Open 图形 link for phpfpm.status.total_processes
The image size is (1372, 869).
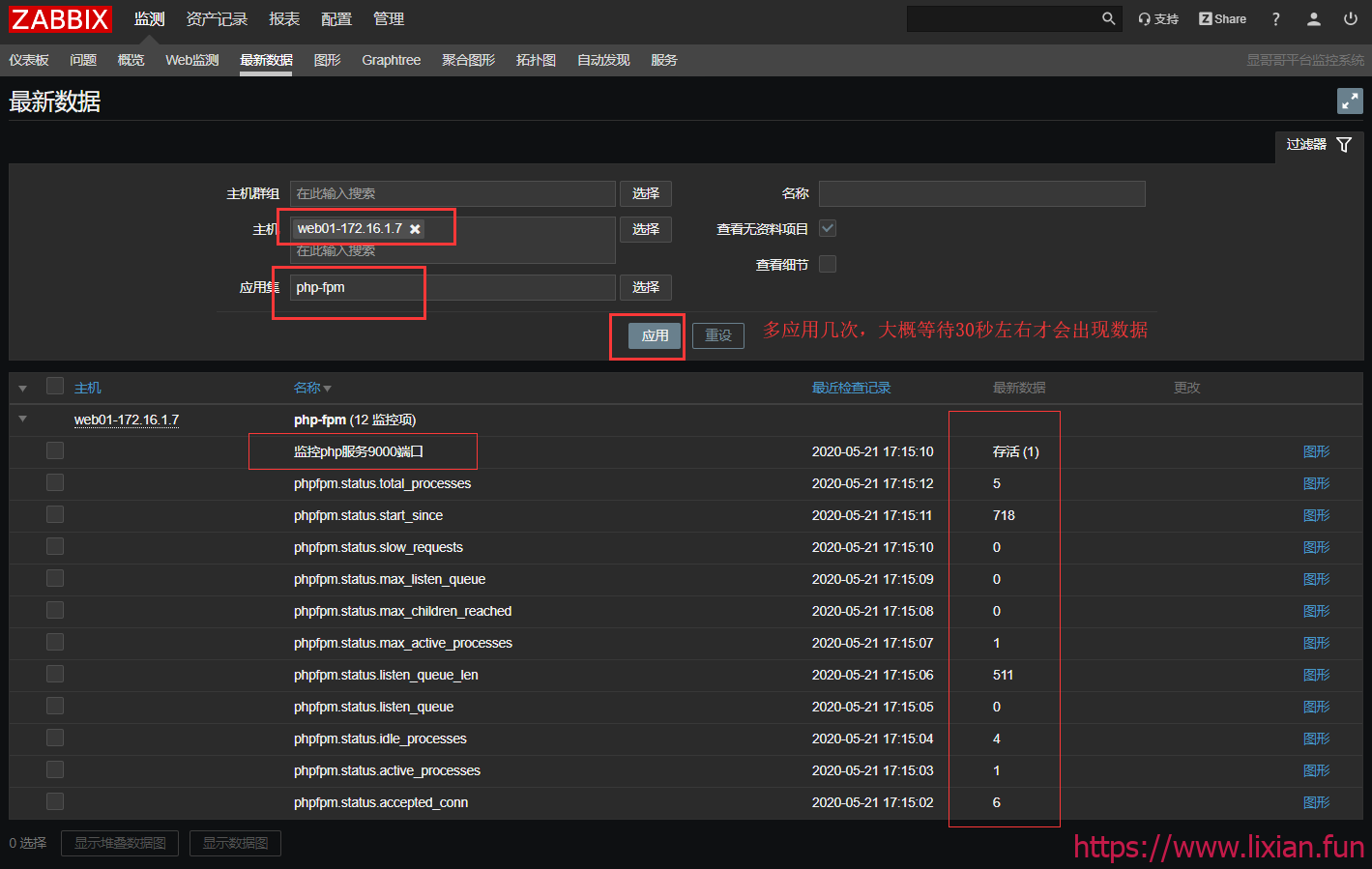point(1316,483)
